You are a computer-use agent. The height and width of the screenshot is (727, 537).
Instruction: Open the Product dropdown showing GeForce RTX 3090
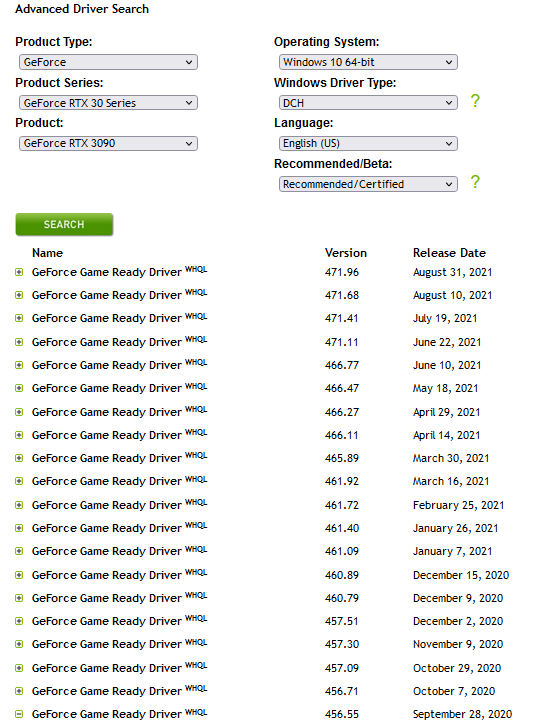coord(108,143)
